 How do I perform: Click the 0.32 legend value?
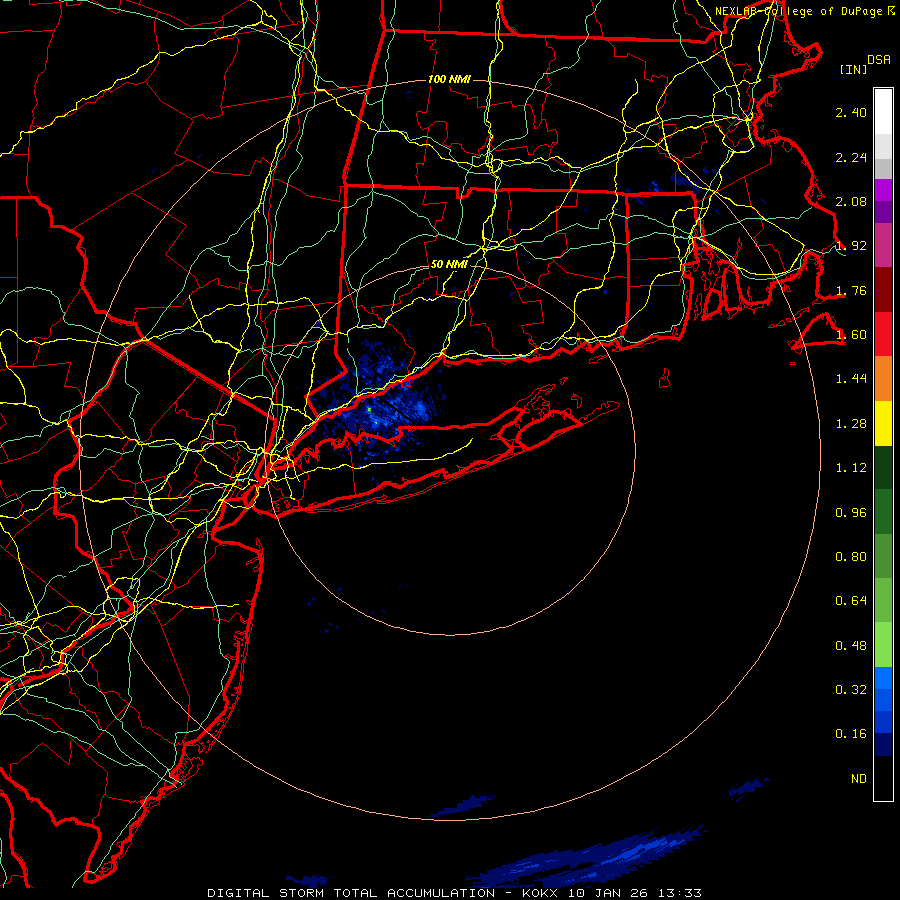pos(851,690)
